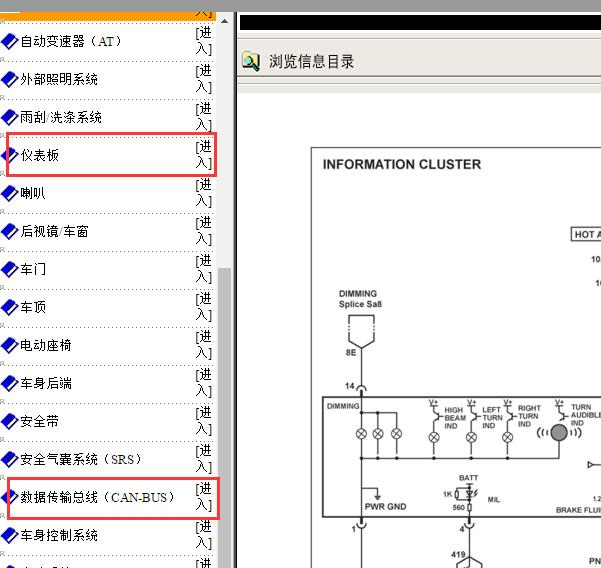Click [进入] link for 车身后端
This screenshot has width=601, height=568.
click(204, 382)
